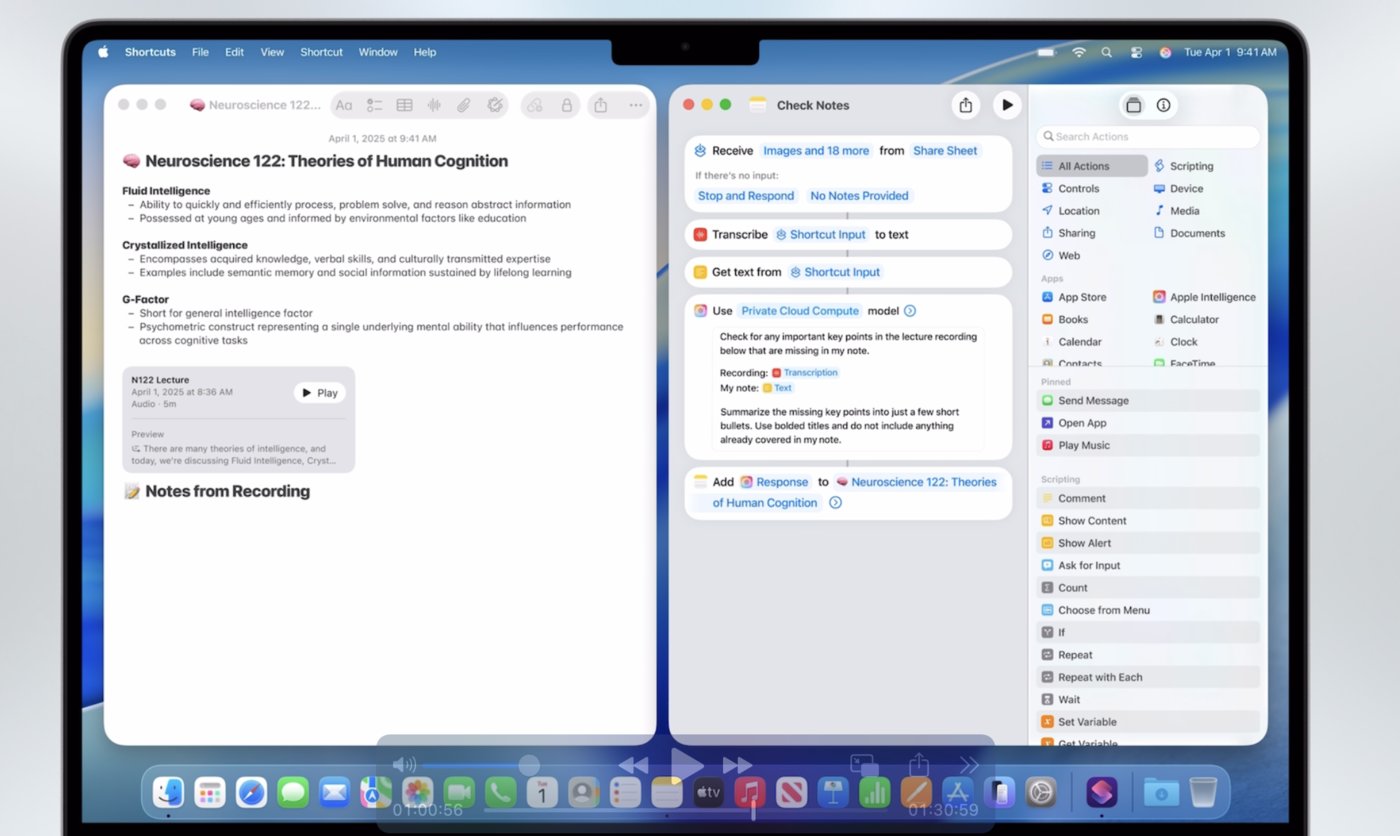Viewport: 1400px width, 836px height.
Task: Show the action library panel view
Action: click(1133, 105)
